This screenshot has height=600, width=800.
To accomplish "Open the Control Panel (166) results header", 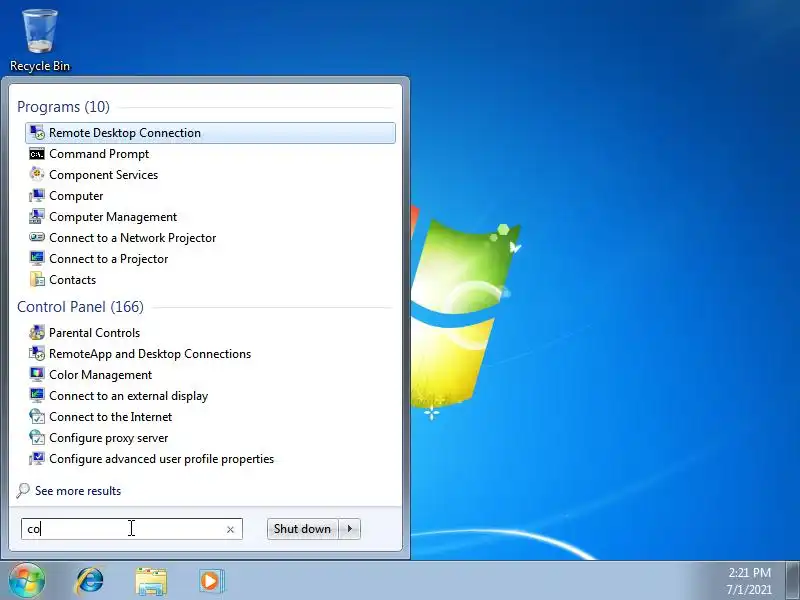I will click(80, 307).
